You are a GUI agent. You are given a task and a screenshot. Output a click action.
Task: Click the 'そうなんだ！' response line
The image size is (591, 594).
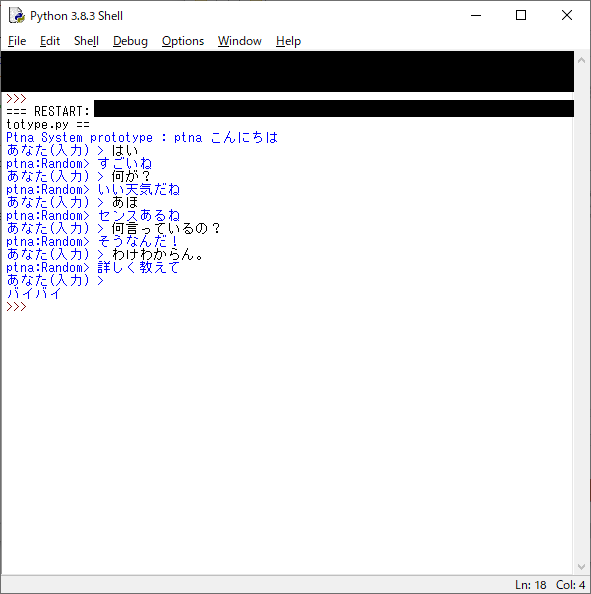(93, 241)
